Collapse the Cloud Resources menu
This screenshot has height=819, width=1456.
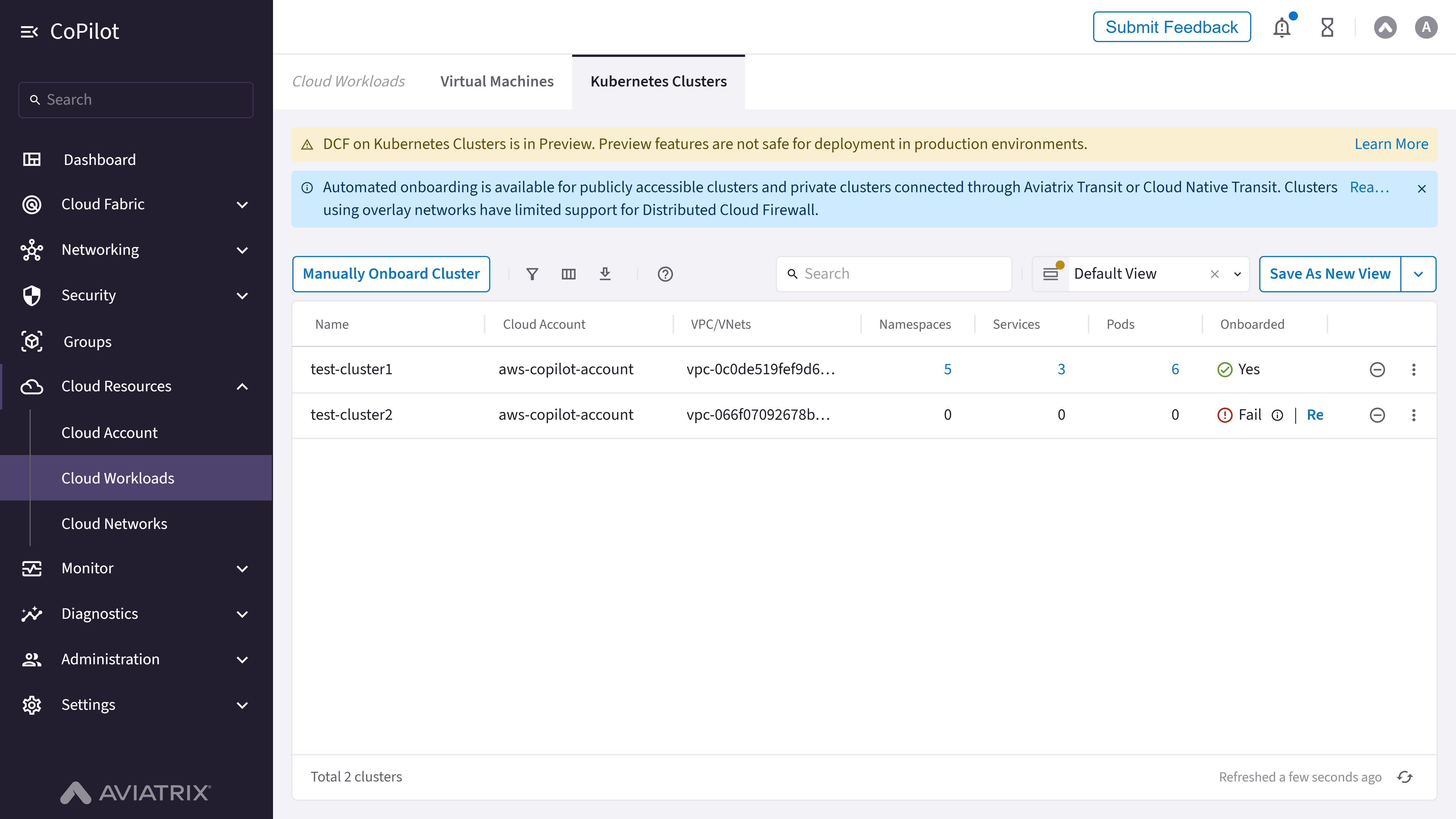[243, 387]
